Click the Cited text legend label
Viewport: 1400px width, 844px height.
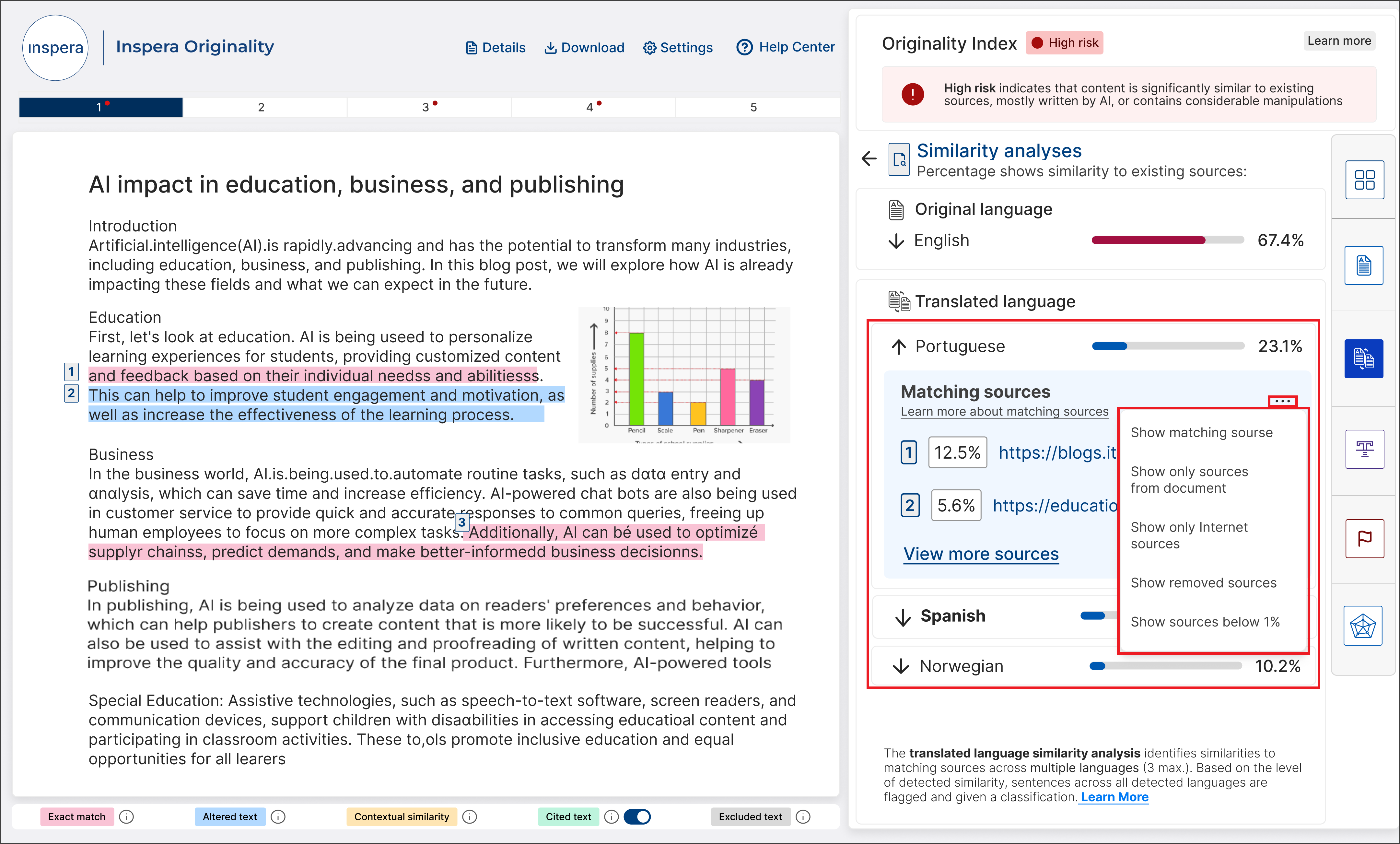pos(568,817)
